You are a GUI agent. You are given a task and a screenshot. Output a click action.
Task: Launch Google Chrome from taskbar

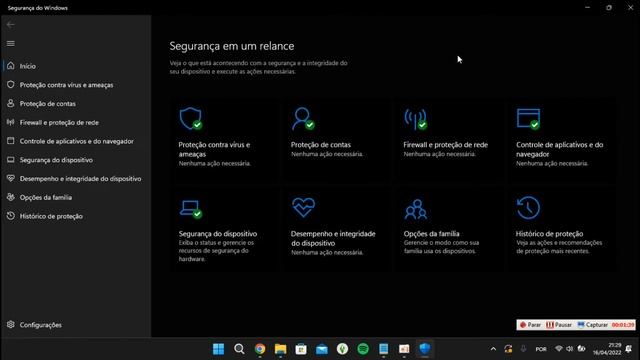[260, 349]
